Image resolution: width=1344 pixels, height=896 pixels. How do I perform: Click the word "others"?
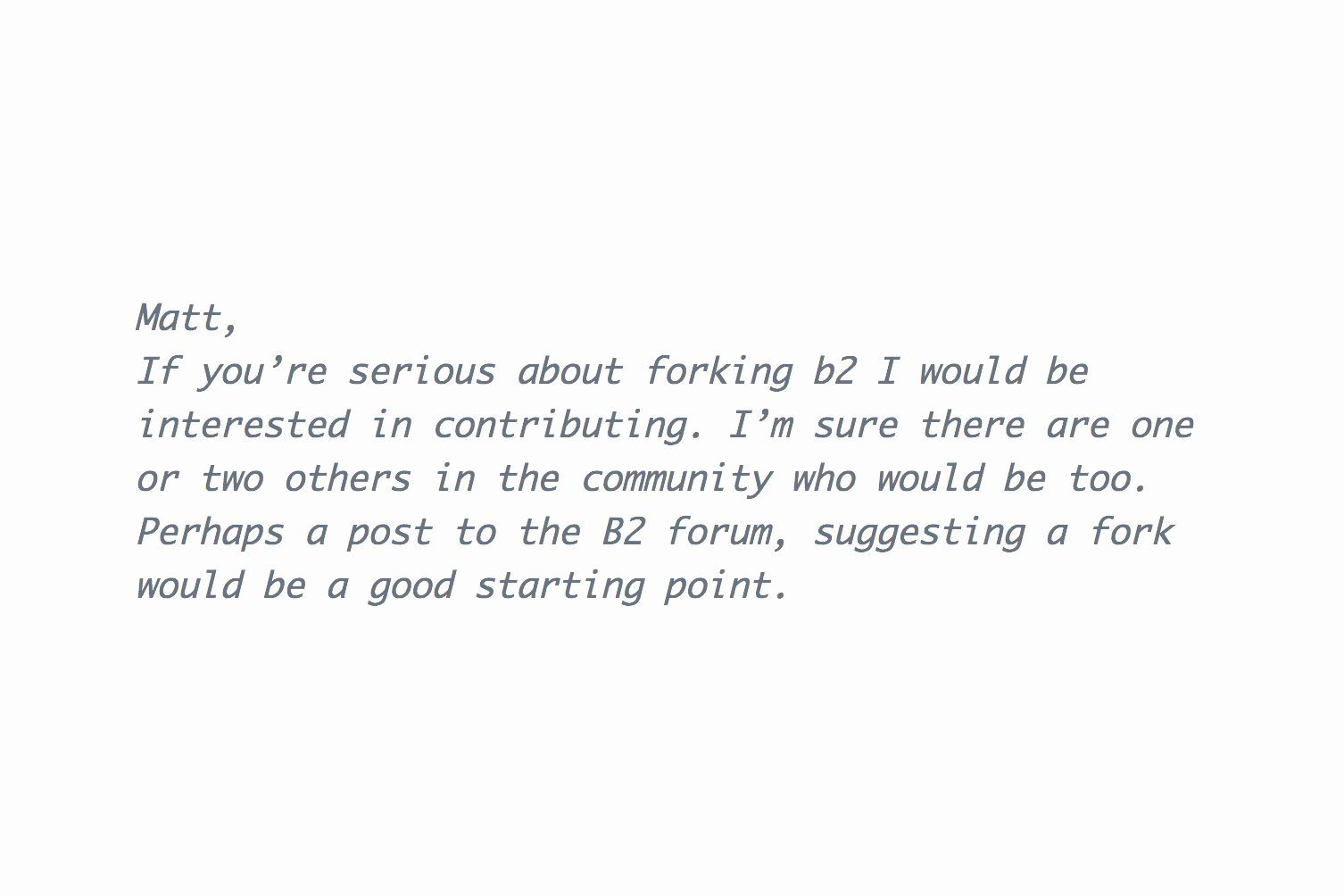(x=348, y=478)
